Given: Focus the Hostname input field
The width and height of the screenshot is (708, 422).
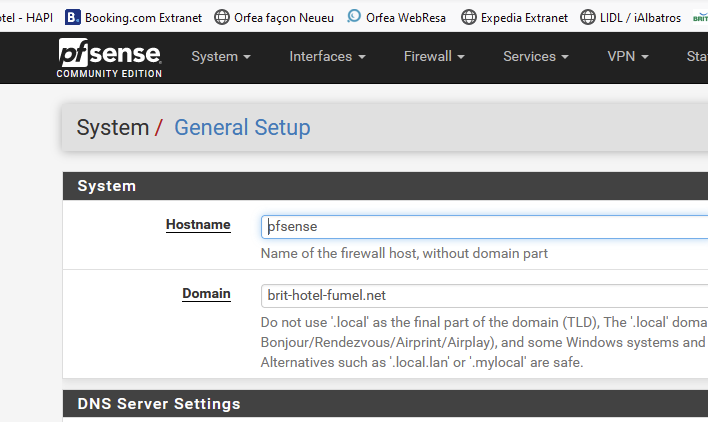Looking at the screenshot, I should pyautogui.click(x=484, y=227).
